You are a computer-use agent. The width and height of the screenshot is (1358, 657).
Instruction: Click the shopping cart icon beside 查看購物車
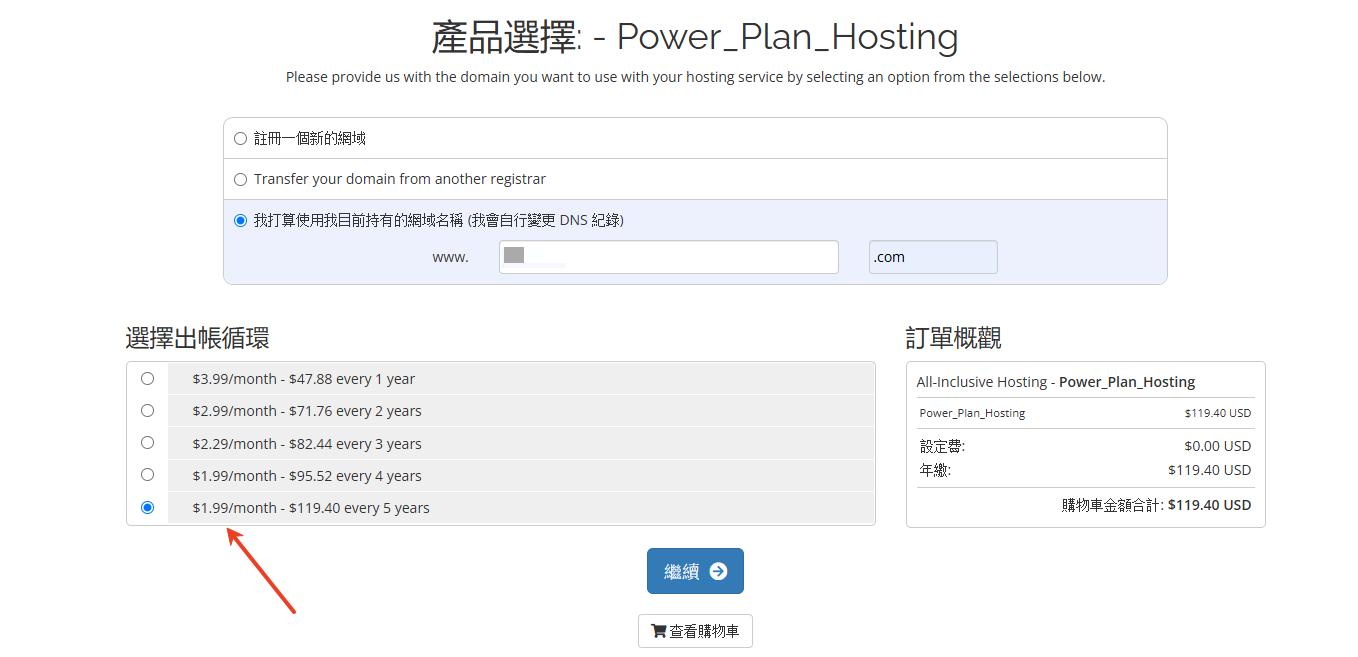pyautogui.click(x=658, y=631)
